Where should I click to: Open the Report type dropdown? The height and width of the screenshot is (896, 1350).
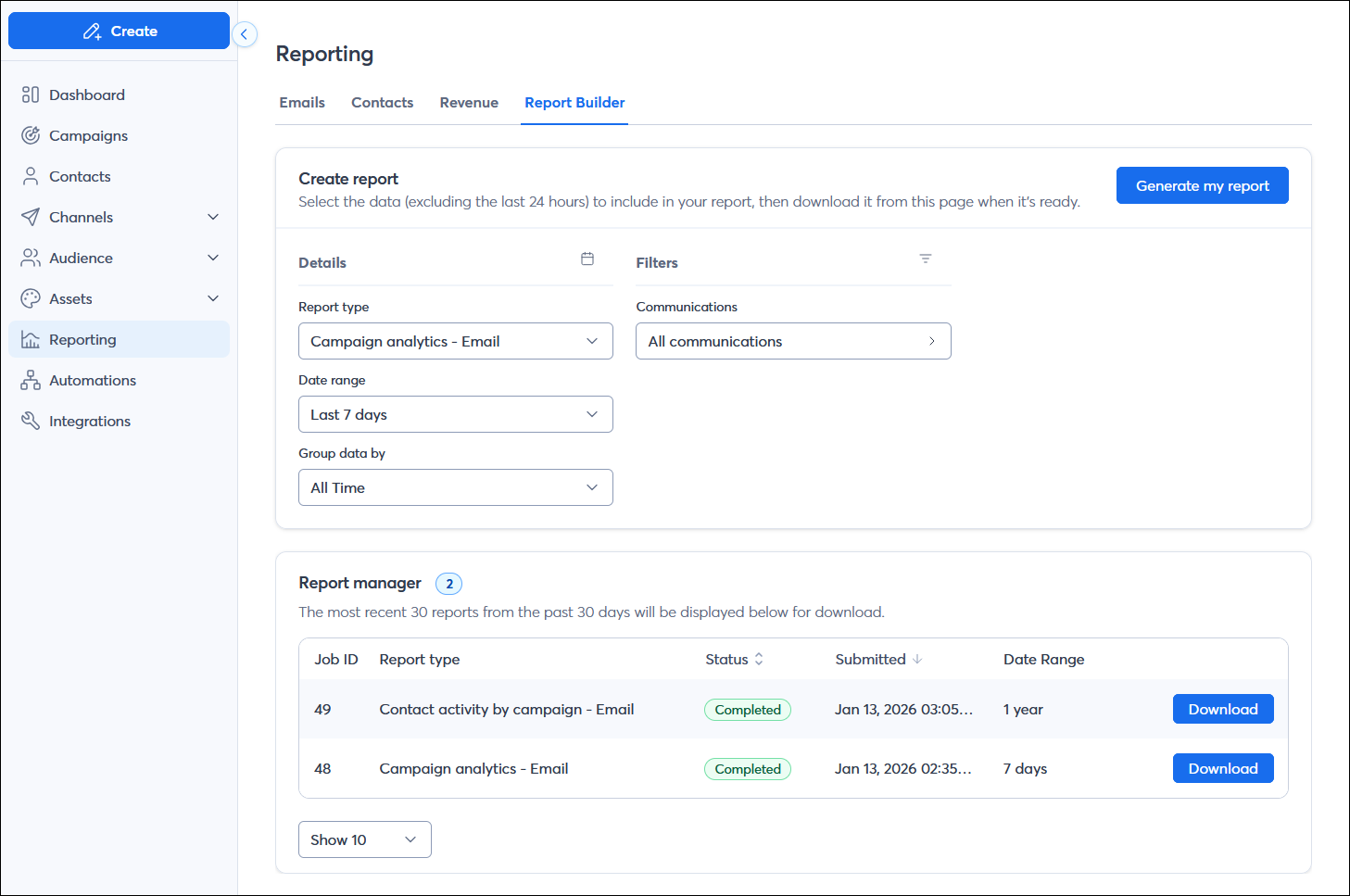tap(455, 341)
